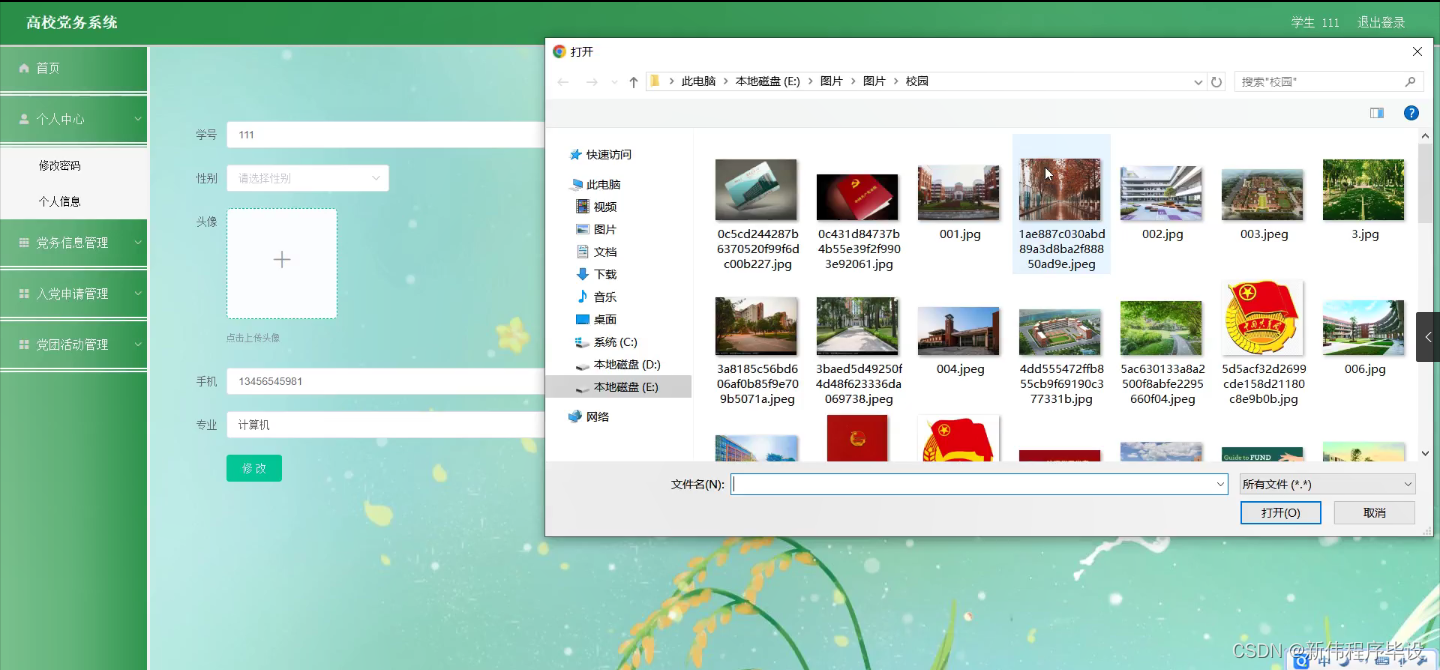Open the blue help icon in the dialog

[x=1411, y=113]
